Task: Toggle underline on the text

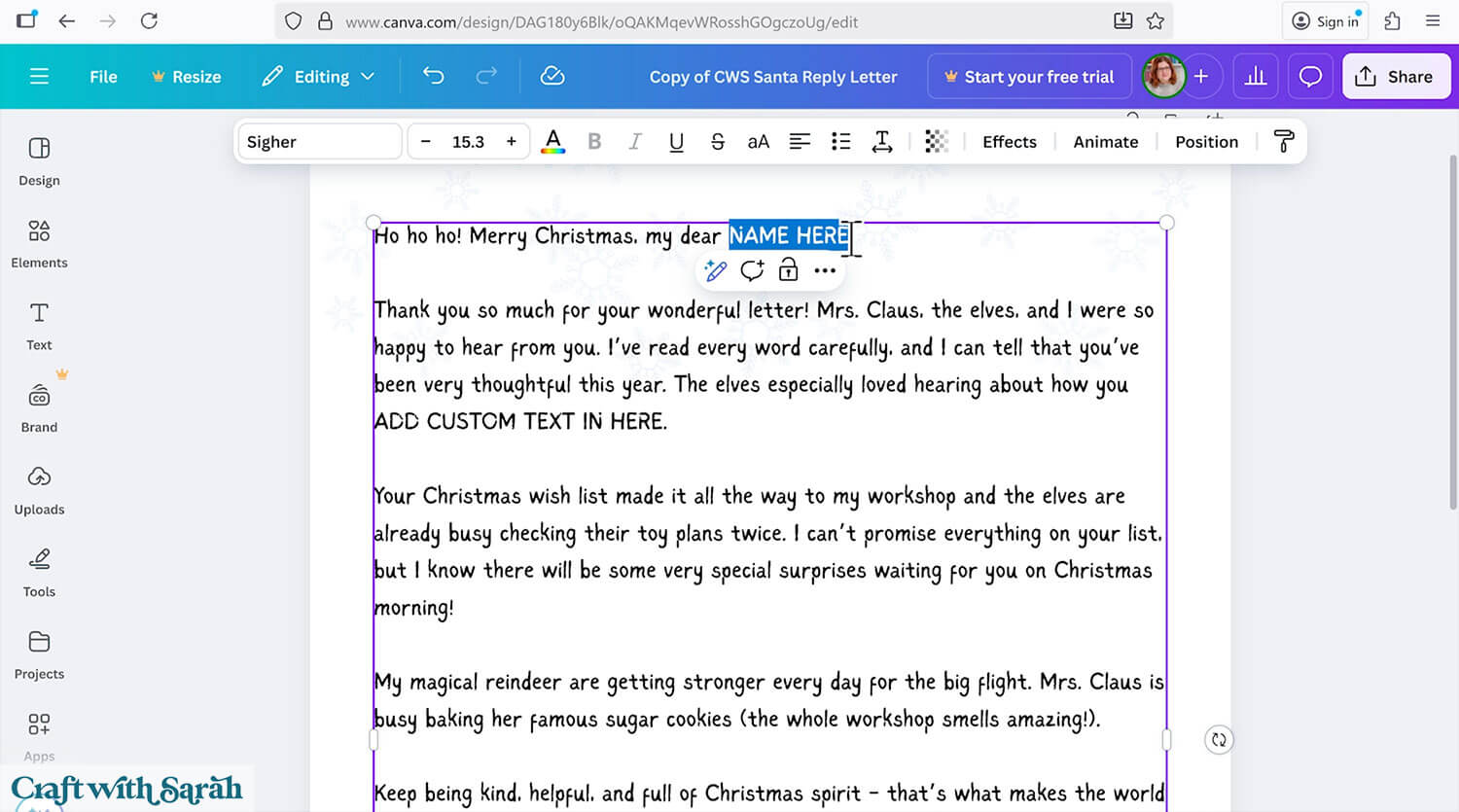Action: (x=676, y=141)
